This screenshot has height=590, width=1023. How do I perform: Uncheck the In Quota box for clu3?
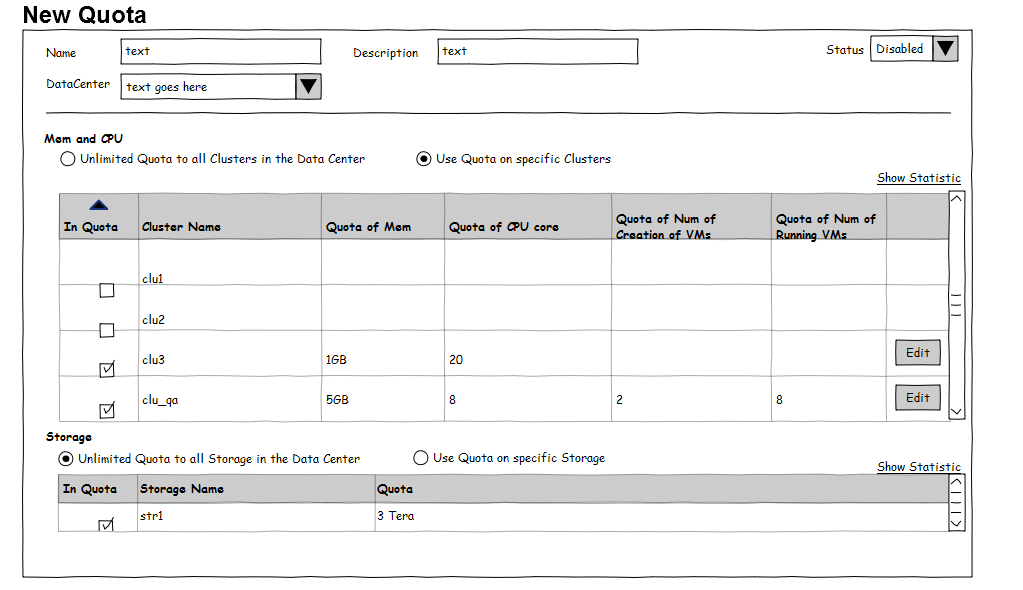(107, 370)
